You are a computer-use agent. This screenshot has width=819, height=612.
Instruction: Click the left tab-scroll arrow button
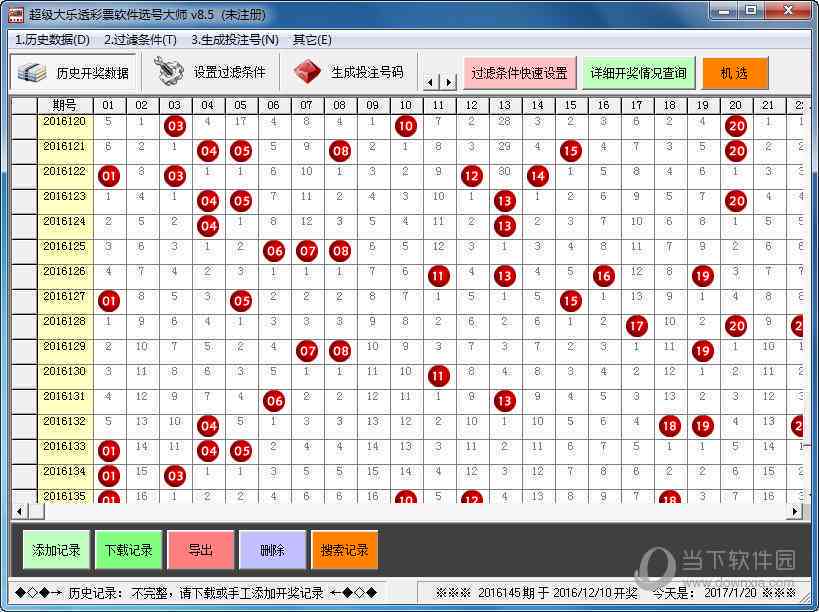pos(430,82)
